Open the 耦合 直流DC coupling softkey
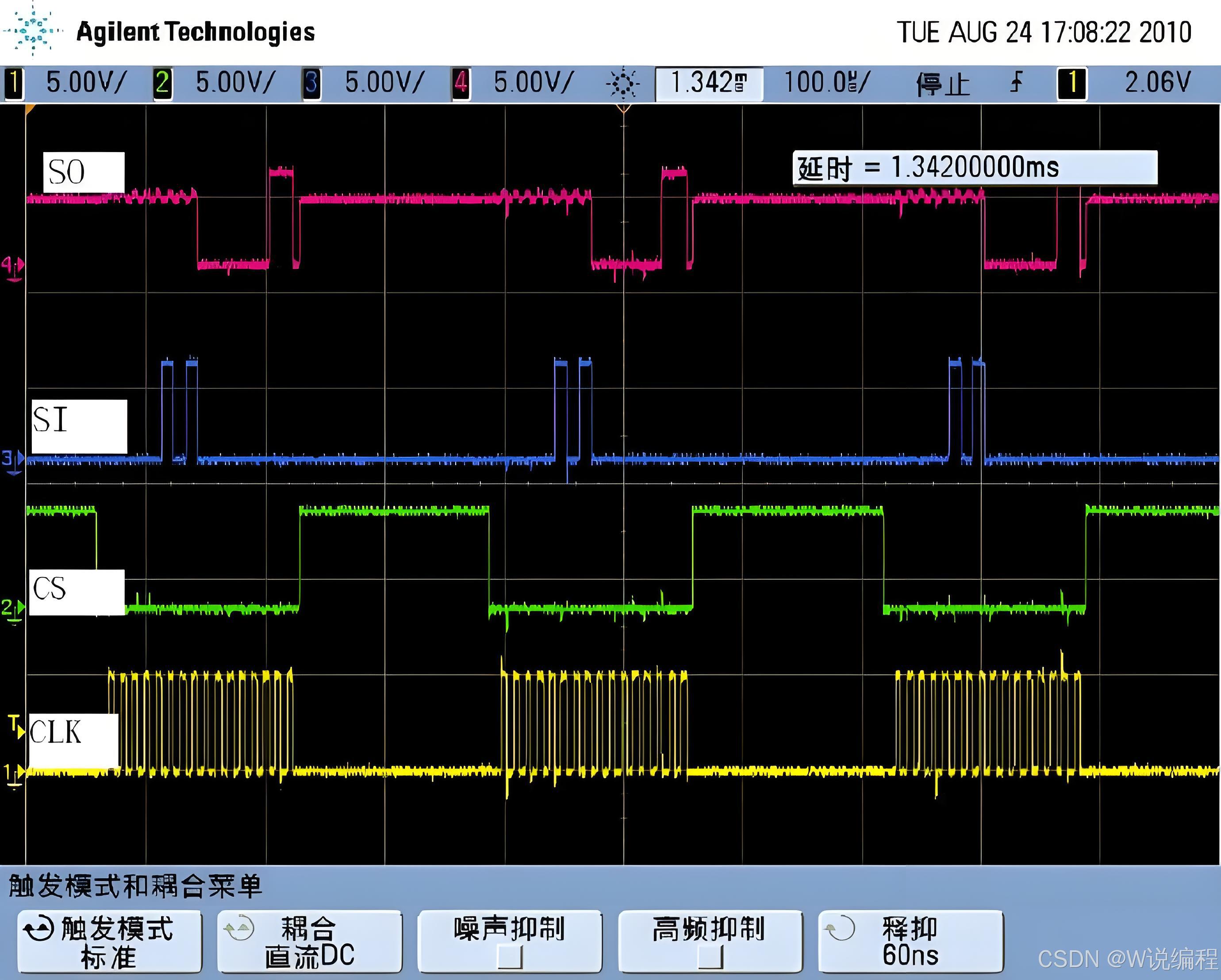Viewport: 1221px width, 980px height. [x=310, y=942]
